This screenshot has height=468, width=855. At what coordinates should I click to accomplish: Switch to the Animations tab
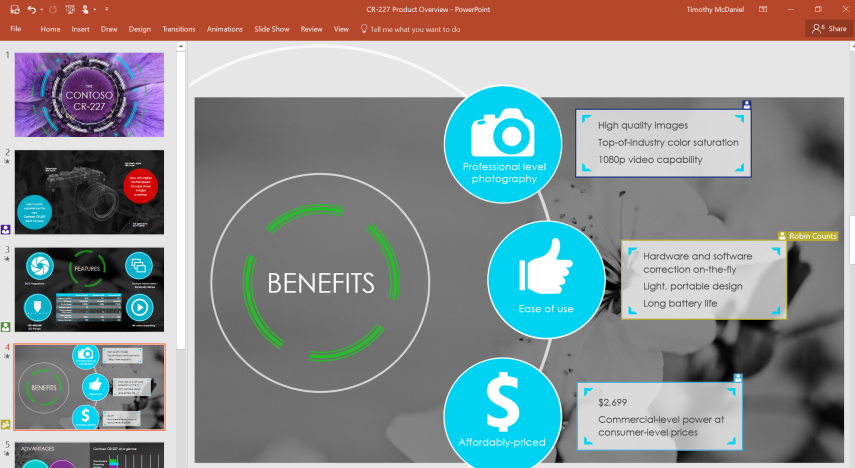(x=225, y=29)
